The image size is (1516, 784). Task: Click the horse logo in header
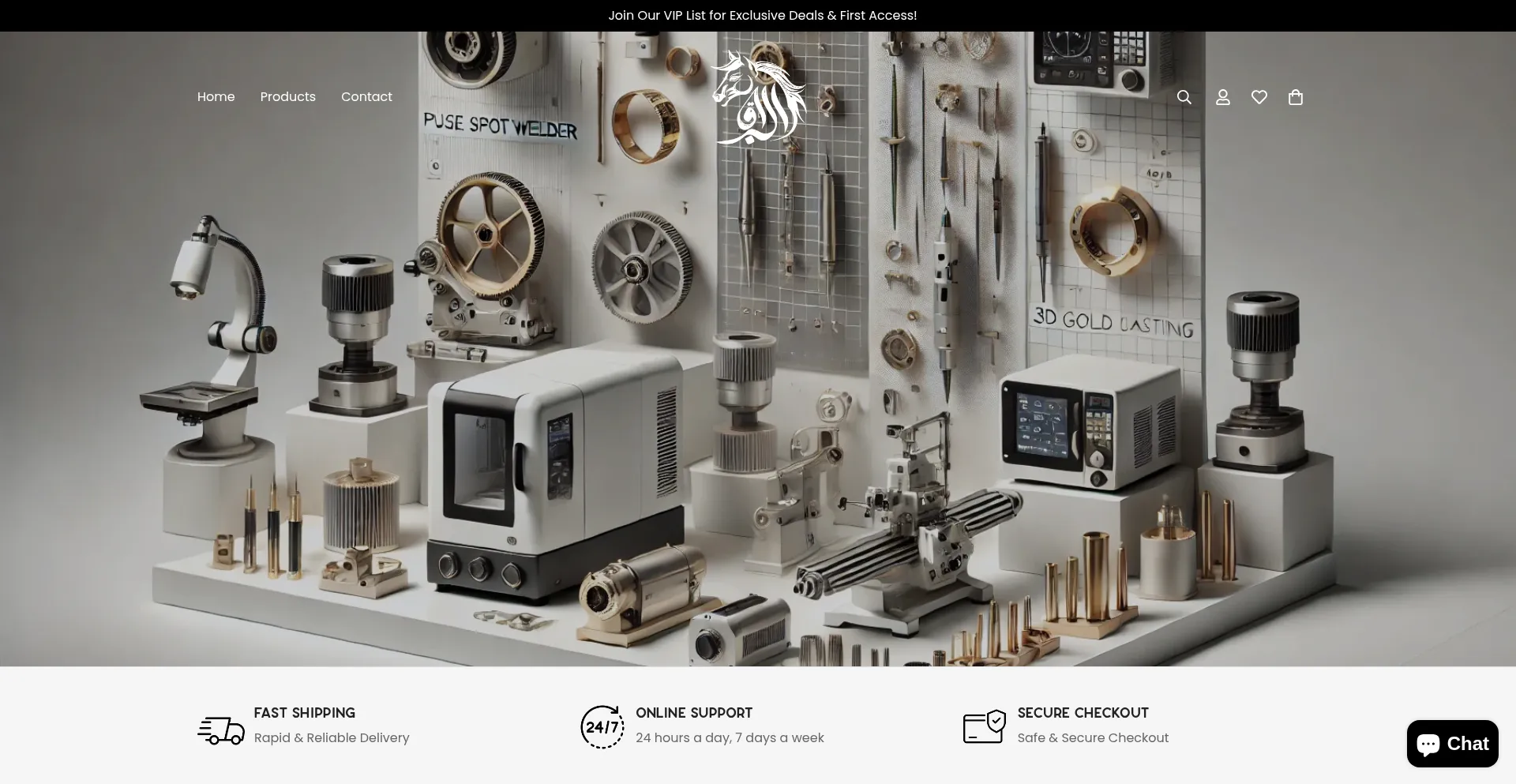click(758, 97)
